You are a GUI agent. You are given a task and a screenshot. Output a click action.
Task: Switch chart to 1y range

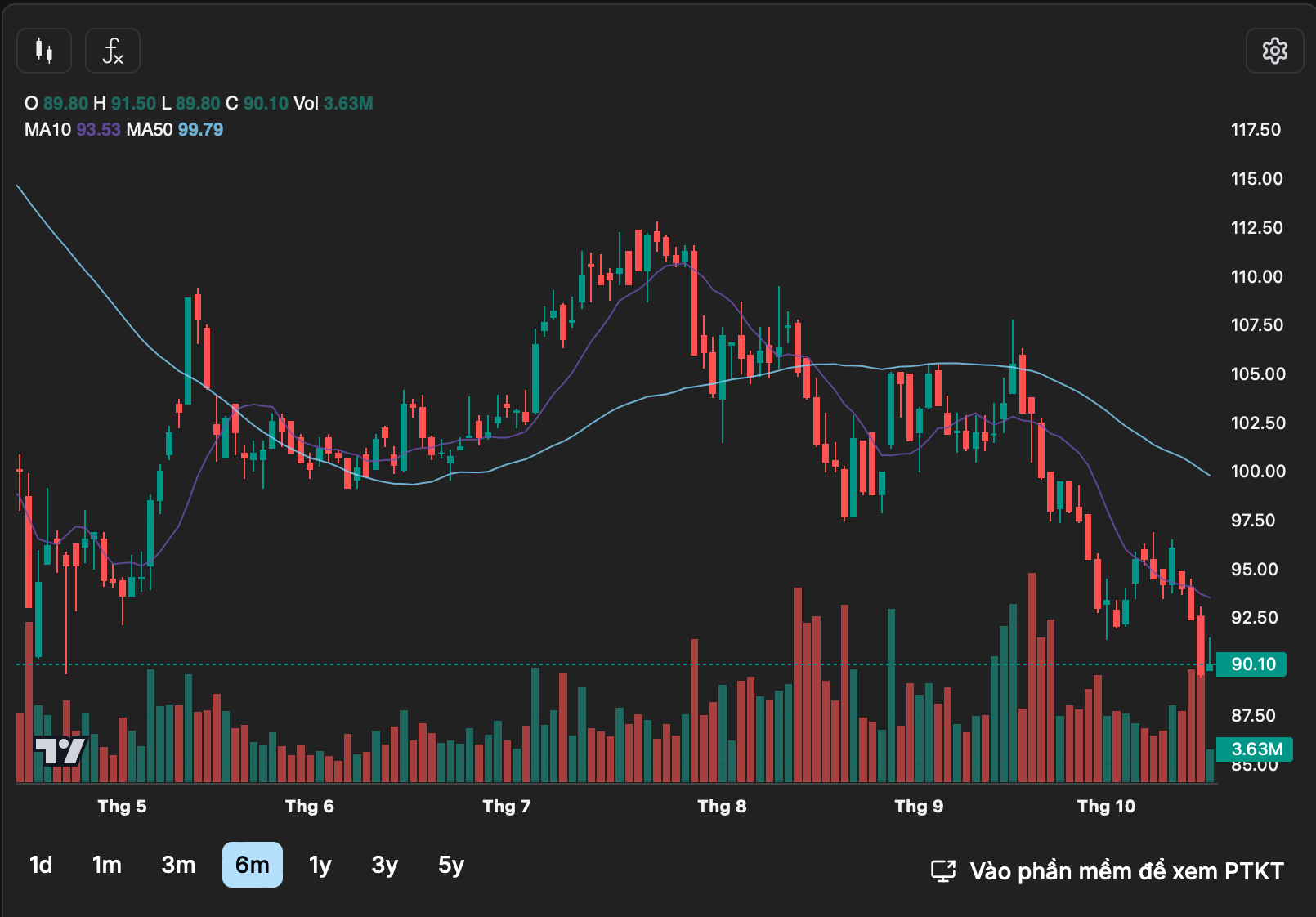click(x=320, y=865)
